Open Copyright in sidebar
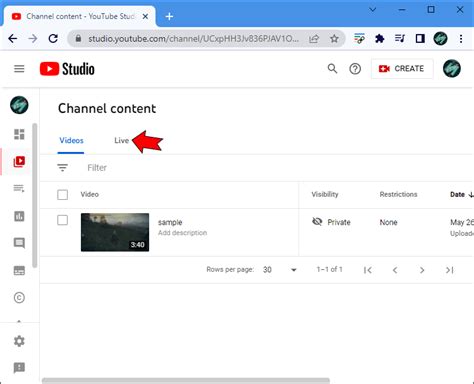This screenshot has height=384, width=474. coord(19,297)
